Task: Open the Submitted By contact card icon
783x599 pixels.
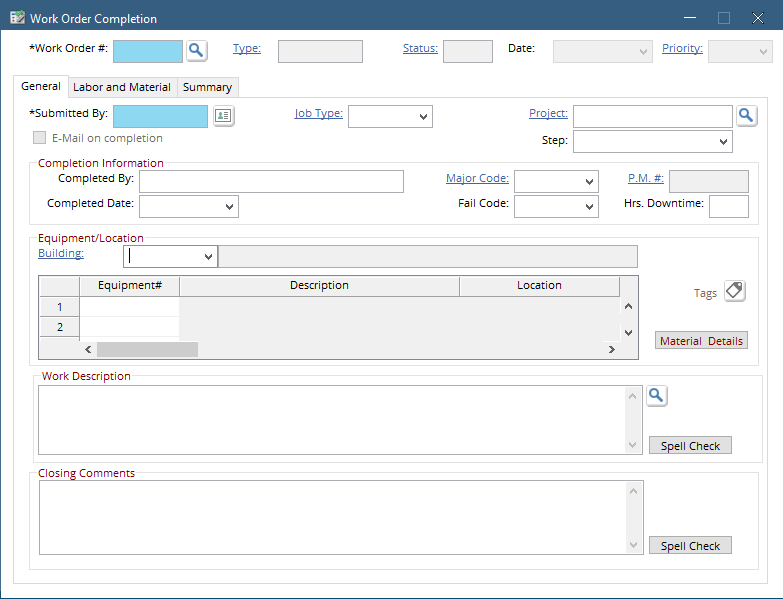Action: (223, 116)
